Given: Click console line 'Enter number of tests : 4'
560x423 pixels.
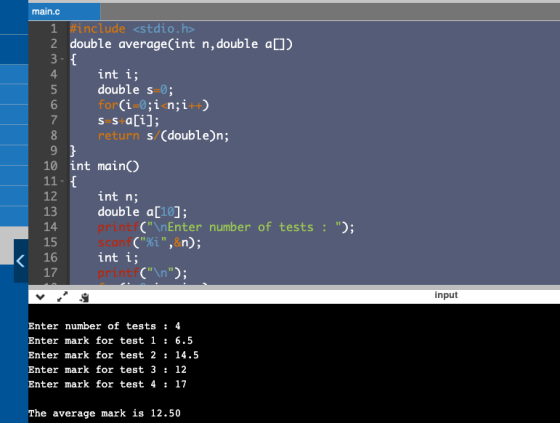Looking at the screenshot, I should (x=104, y=326).
